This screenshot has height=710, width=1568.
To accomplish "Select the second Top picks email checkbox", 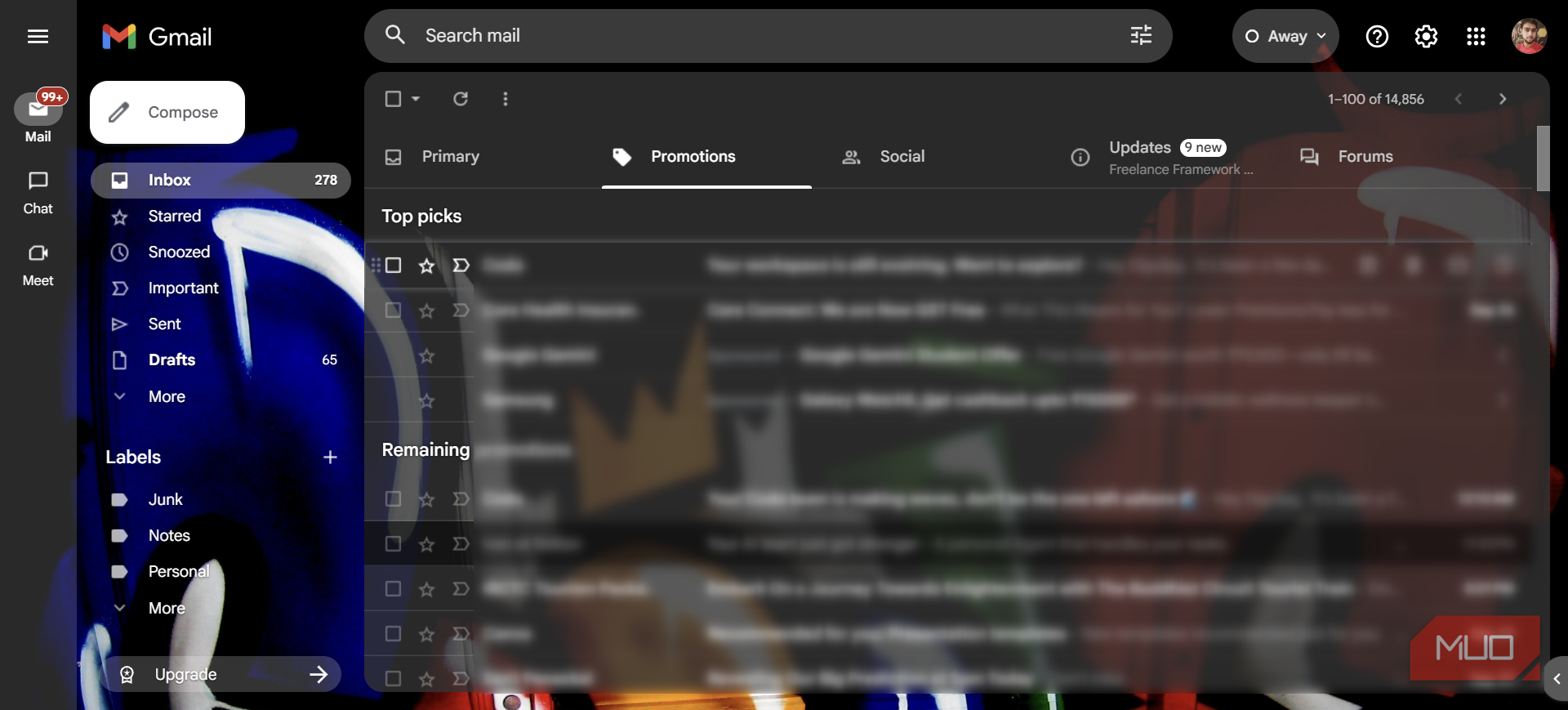I will [393, 310].
